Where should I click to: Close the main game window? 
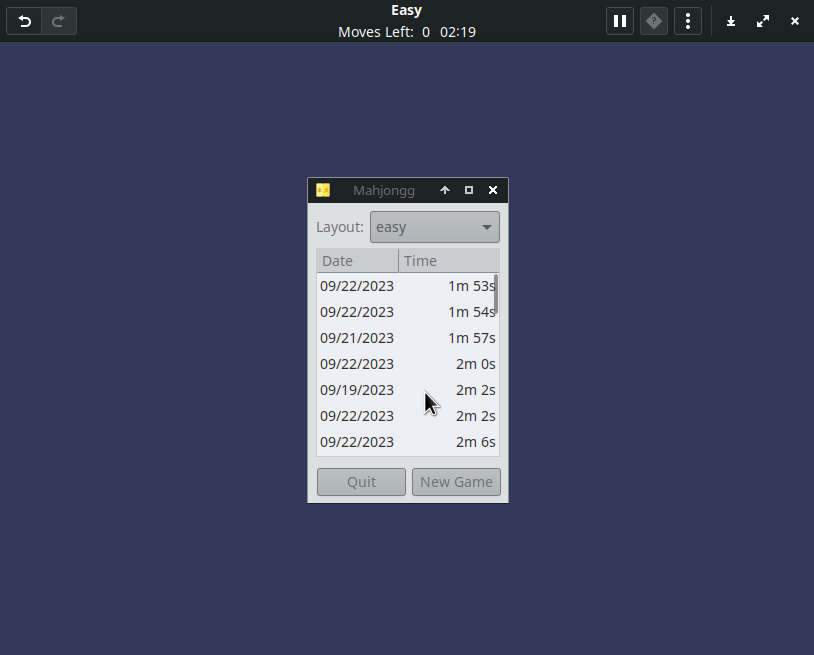[x=795, y=21]
